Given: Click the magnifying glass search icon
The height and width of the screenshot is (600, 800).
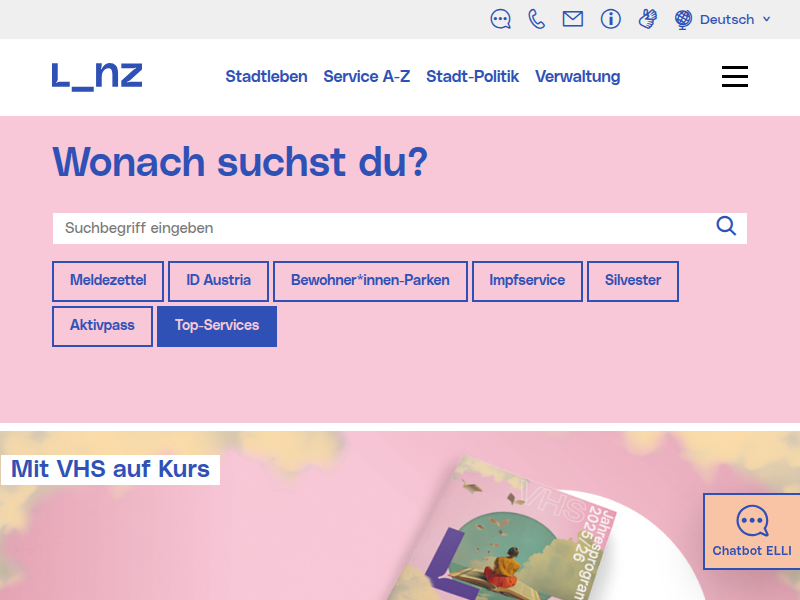Looking at the screenshot, I should (726, 226).
